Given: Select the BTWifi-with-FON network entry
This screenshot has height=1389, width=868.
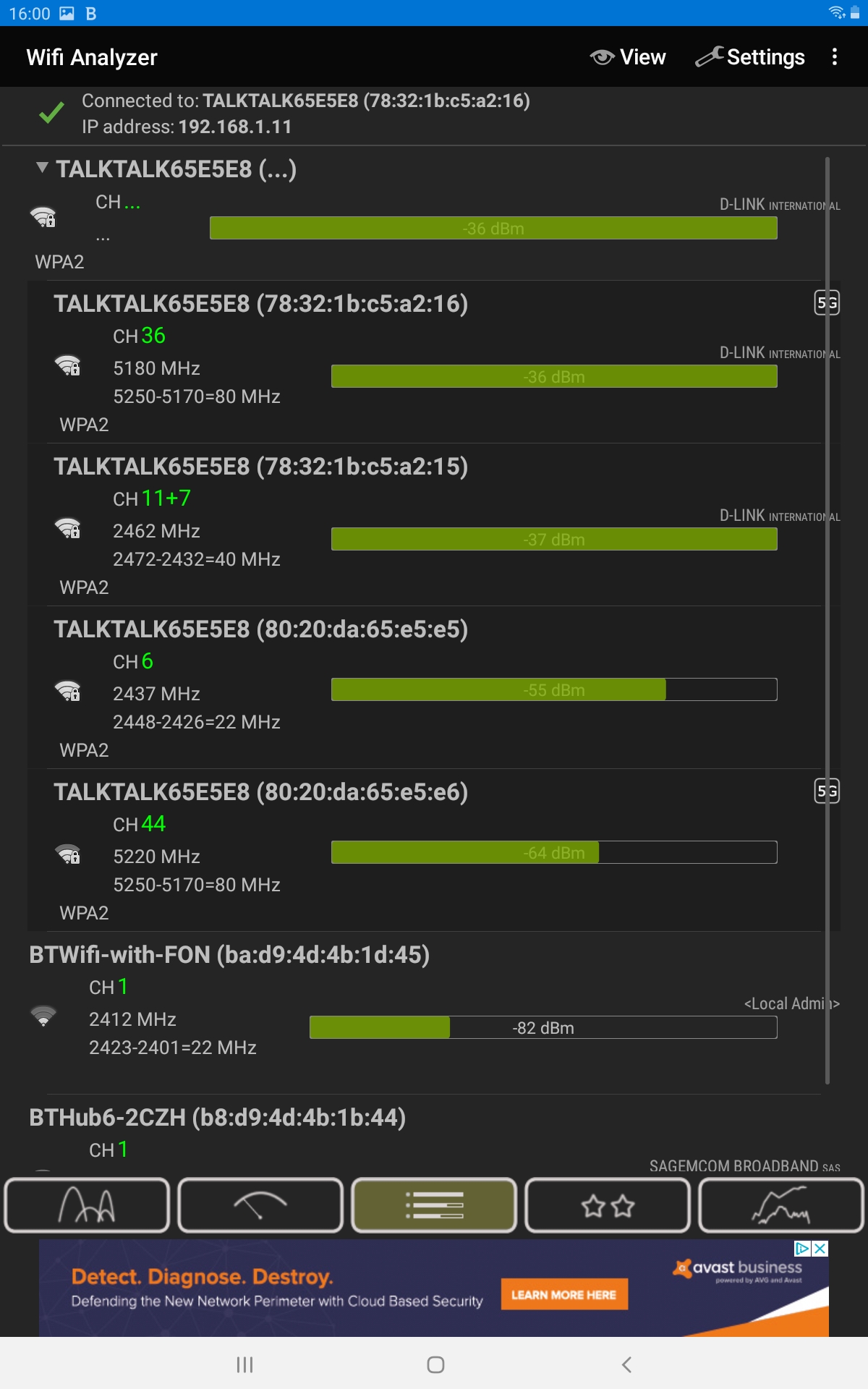Looking at the screenshot, I should coord(229,955).
